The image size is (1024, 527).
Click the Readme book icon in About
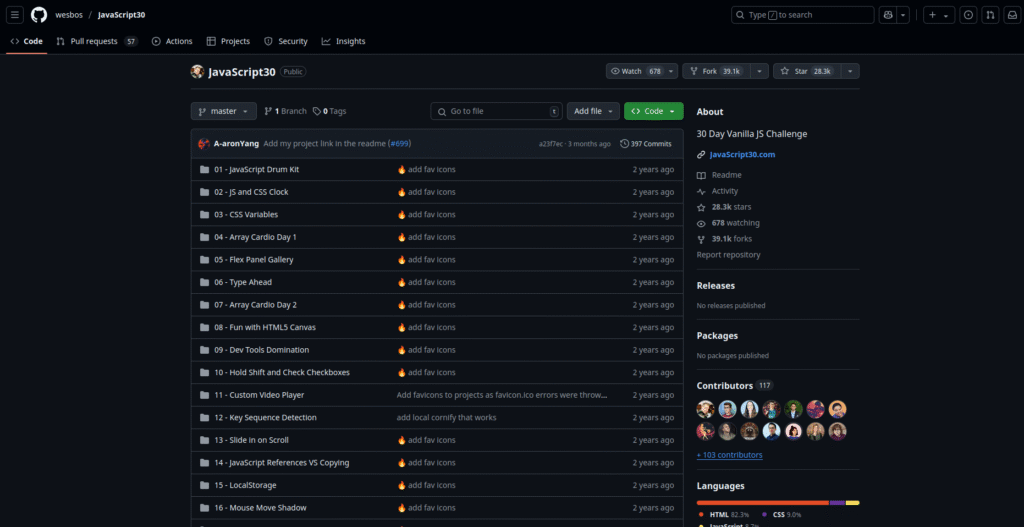coord(701,176)
